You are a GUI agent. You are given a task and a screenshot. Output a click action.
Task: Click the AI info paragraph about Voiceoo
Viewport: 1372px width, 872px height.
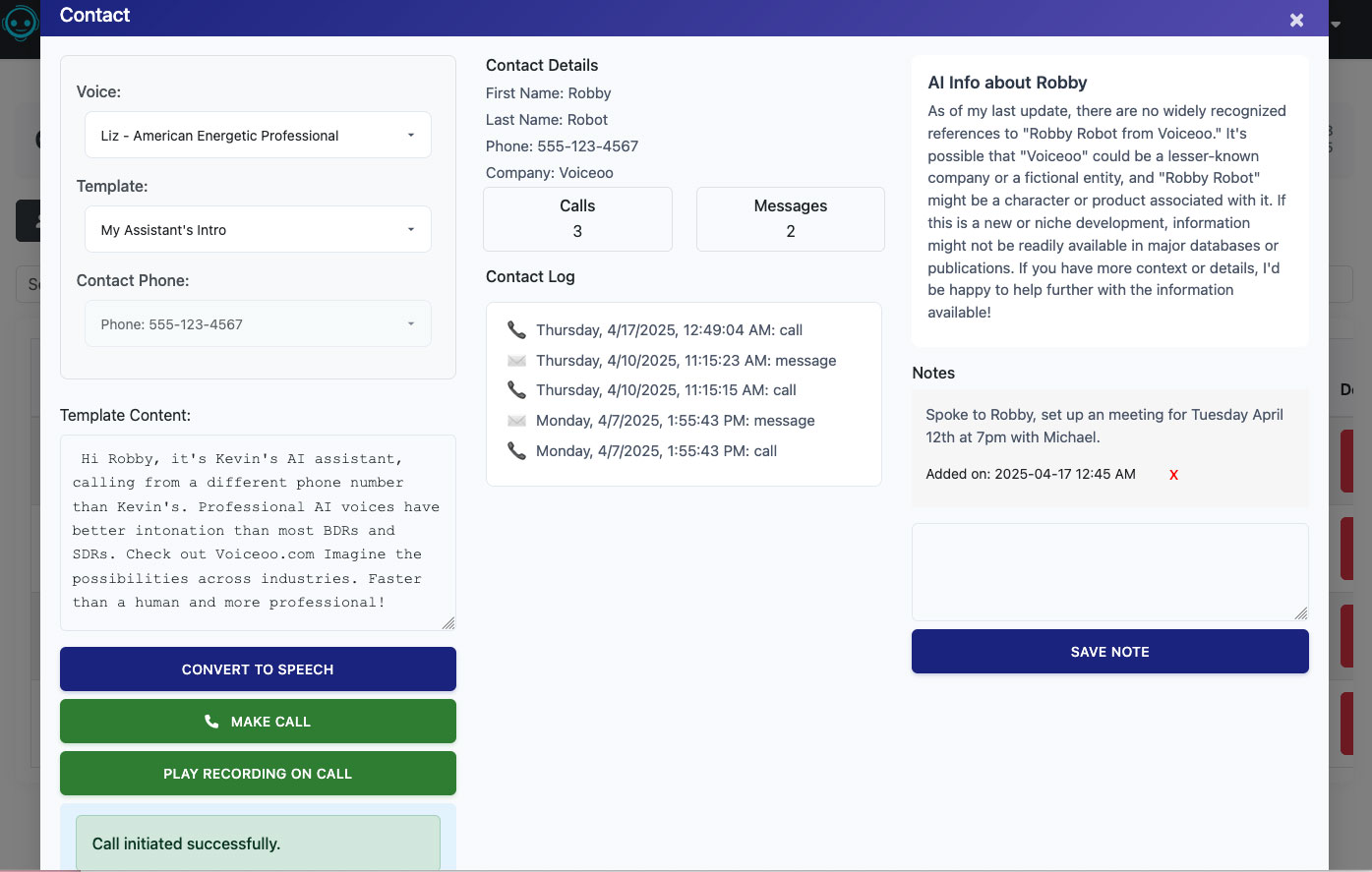click(1107, 211)
